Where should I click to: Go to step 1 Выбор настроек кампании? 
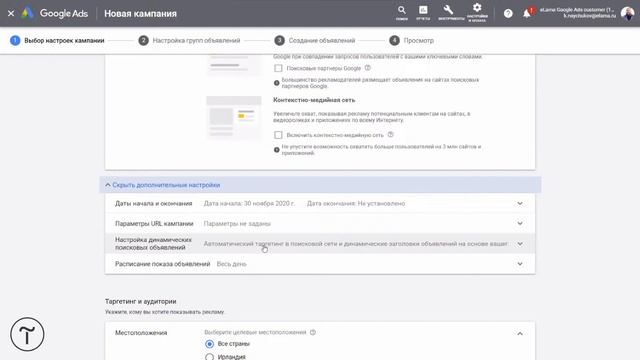tap(57, 40)
